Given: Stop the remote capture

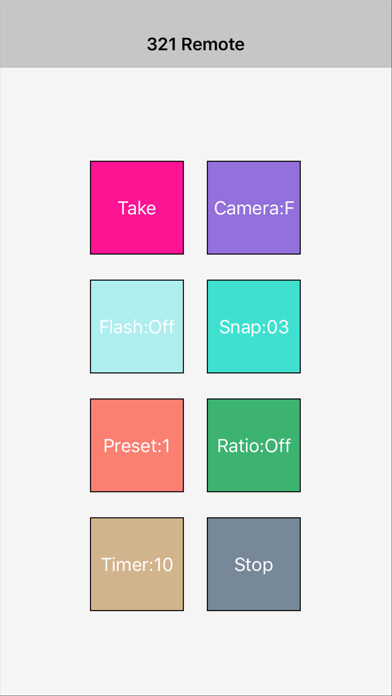Looking at the screenshot, I should (253, 564).
